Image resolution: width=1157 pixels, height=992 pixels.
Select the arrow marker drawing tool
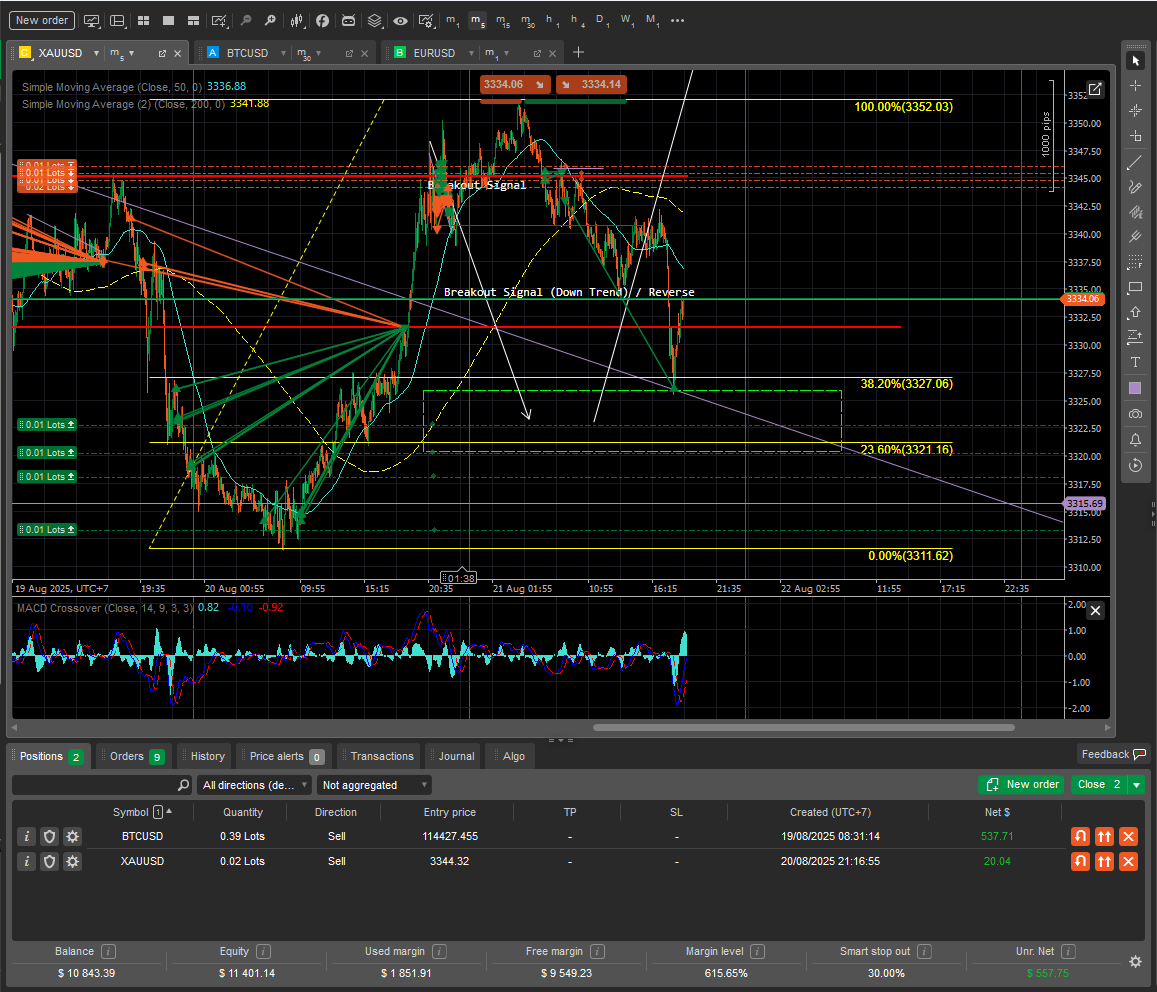pos(1136,312)
